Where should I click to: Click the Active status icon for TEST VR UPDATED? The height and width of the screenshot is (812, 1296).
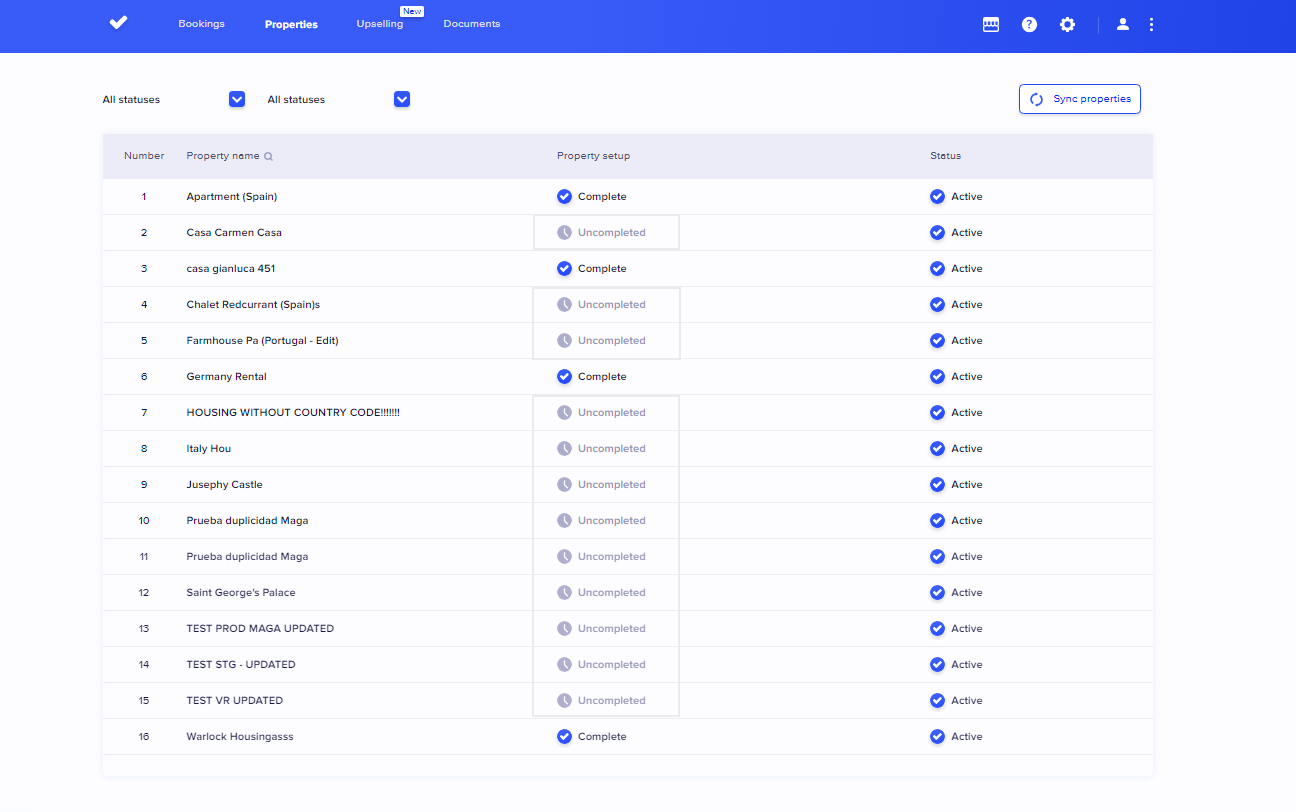[937, 701]
